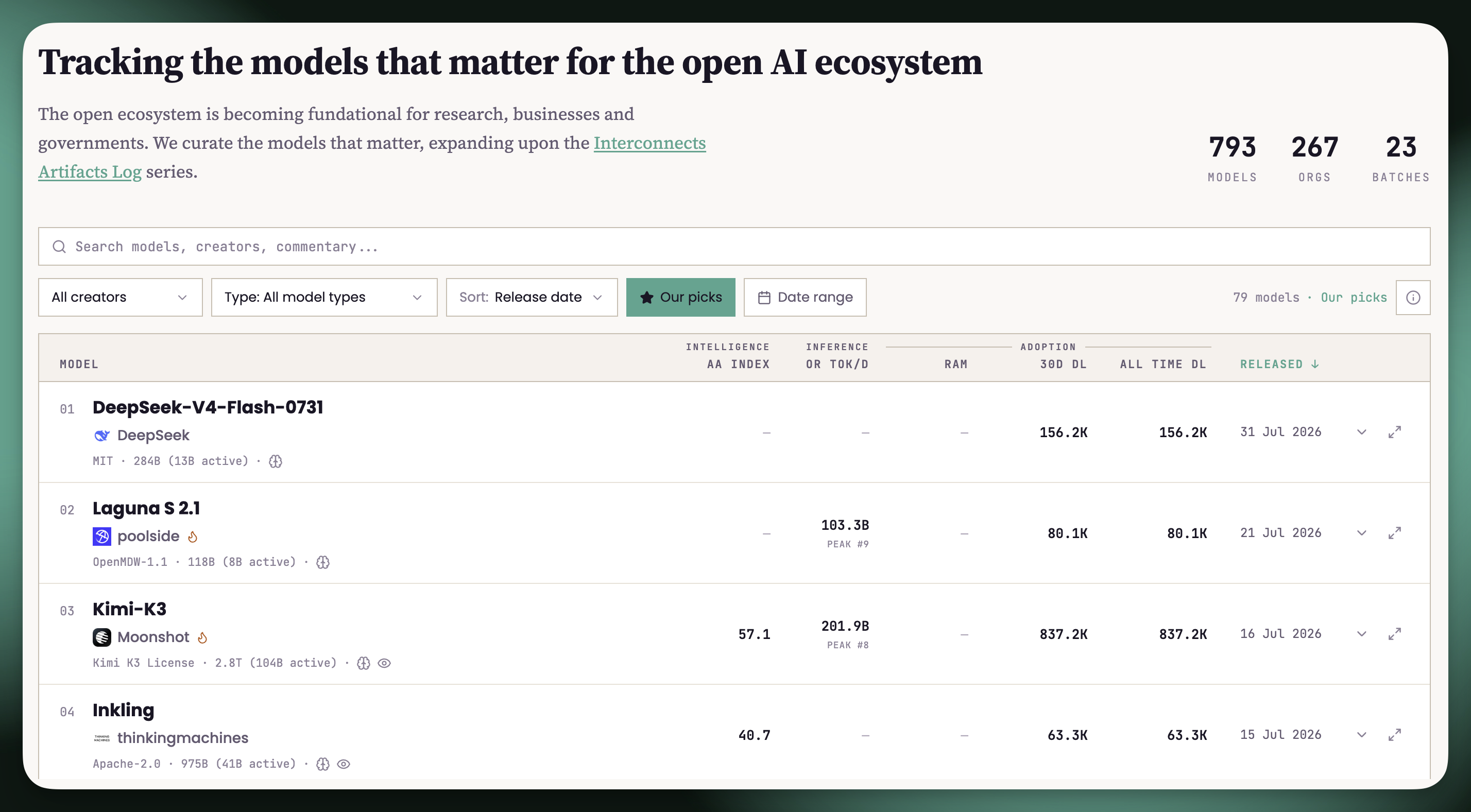Click brain icon in DeepSeek-V4-Flash-0731 row
Image resolution: width=1471 pixels, height=812 pixels.
276,461
